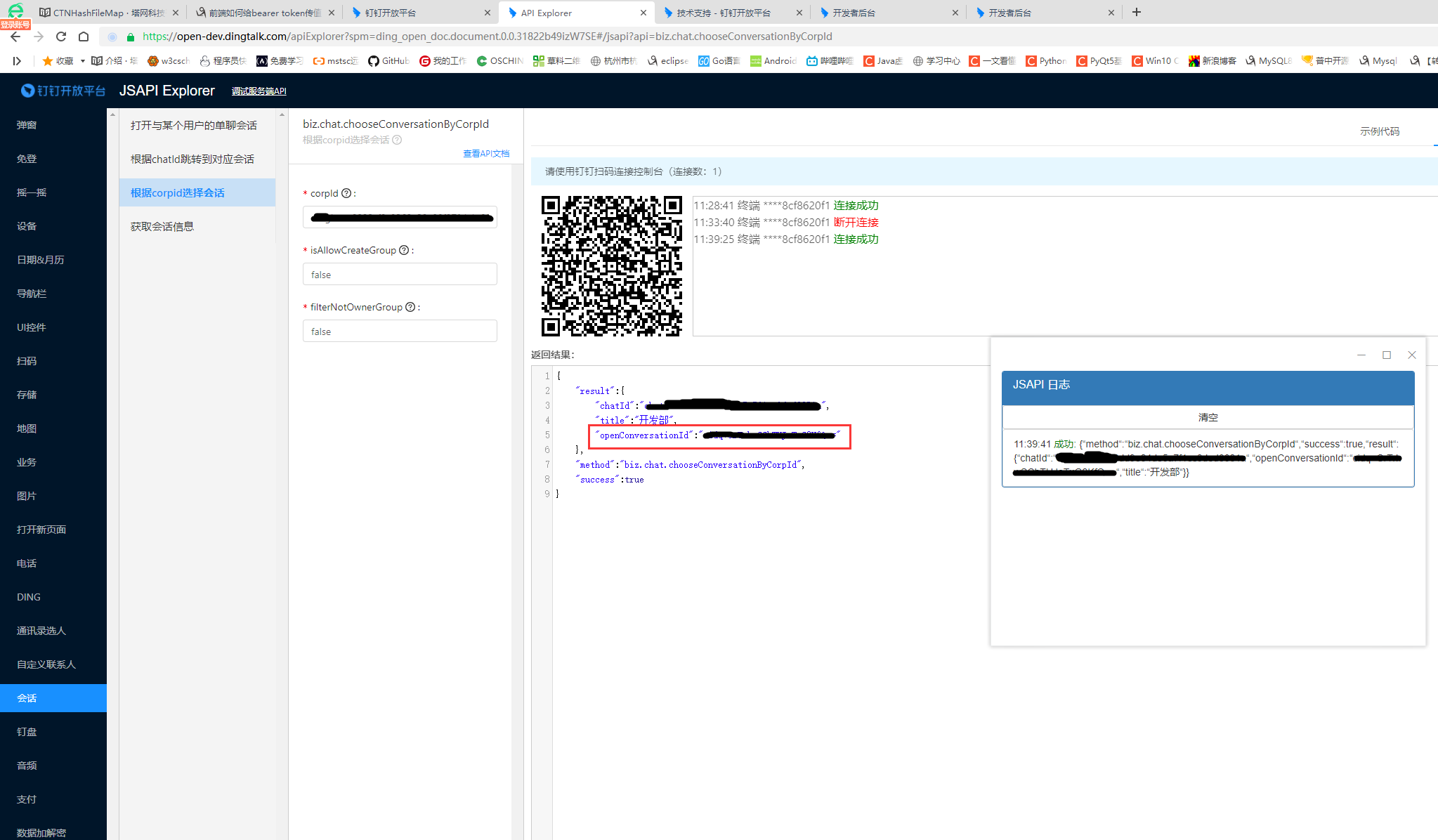Switch to 前端如何给bearer token传值 tab
Viewport: 1438px width, 840px height.
pos(265,13)
